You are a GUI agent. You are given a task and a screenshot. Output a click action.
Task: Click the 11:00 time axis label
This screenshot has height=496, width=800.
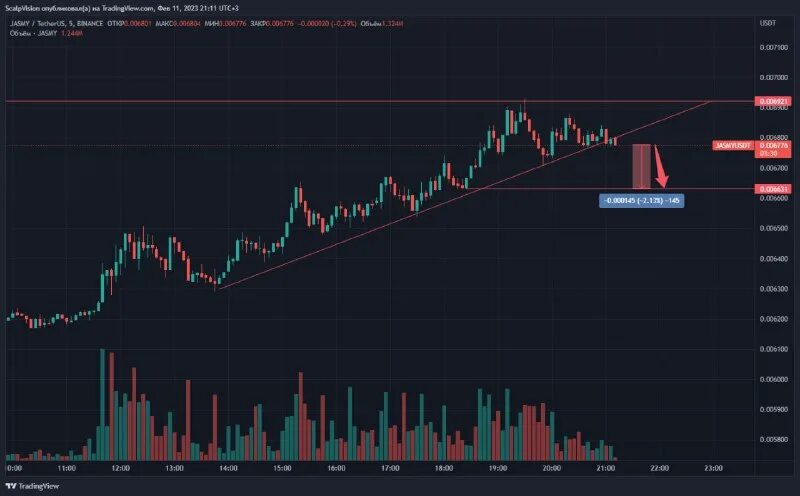click(66, 468)
